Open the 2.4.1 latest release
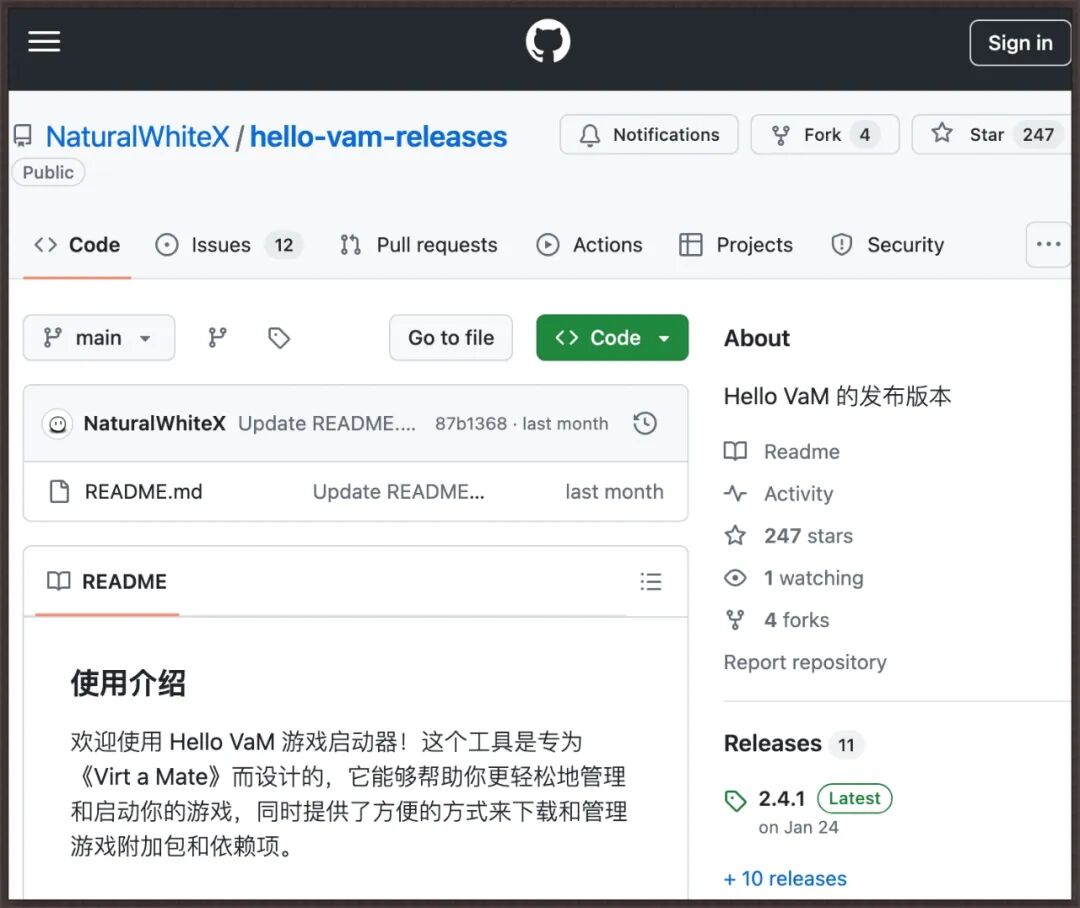This screenshot has height=908, width=1080. tap(782, 798)
